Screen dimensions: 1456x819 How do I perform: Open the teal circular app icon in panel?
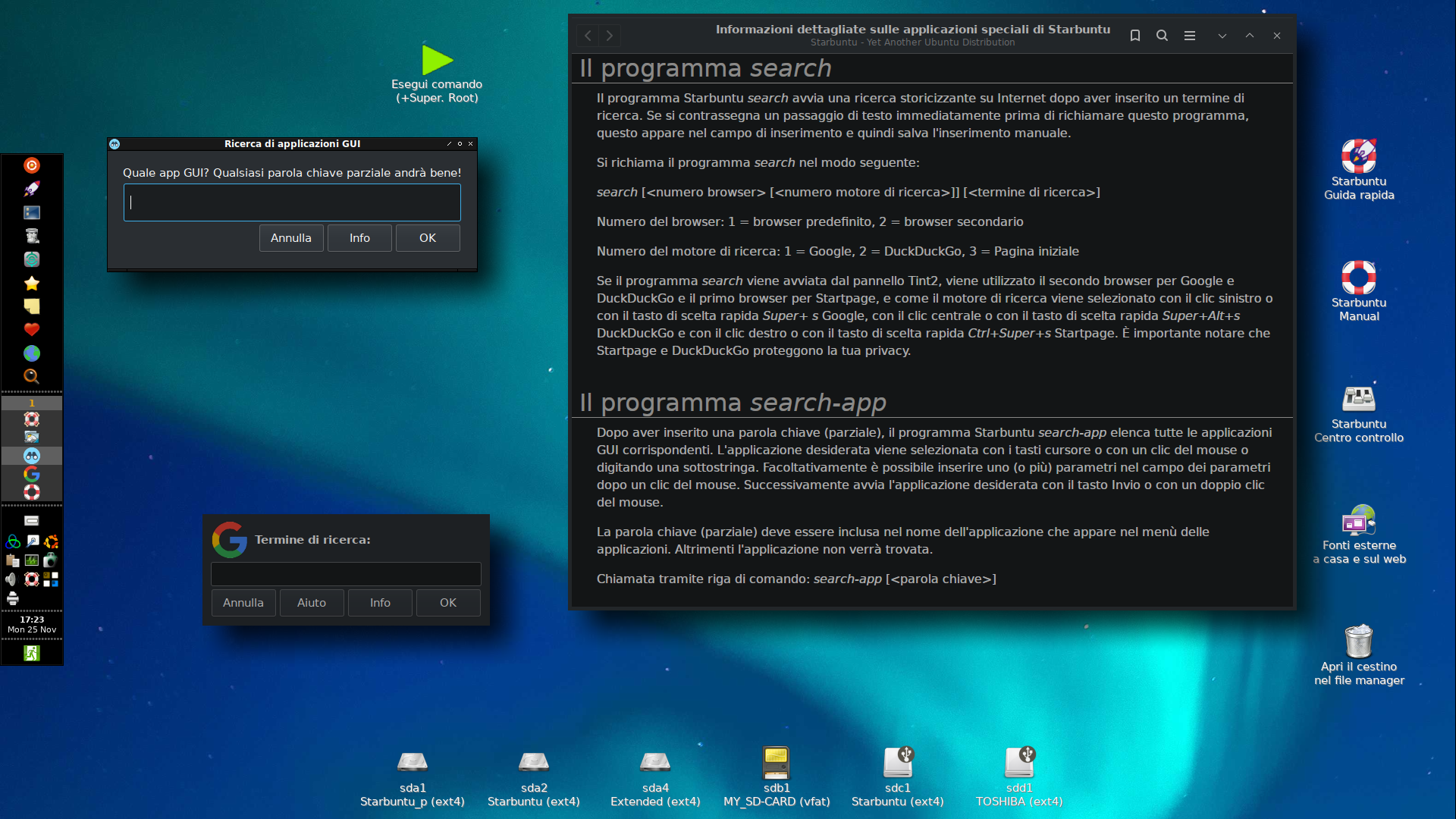32,259
